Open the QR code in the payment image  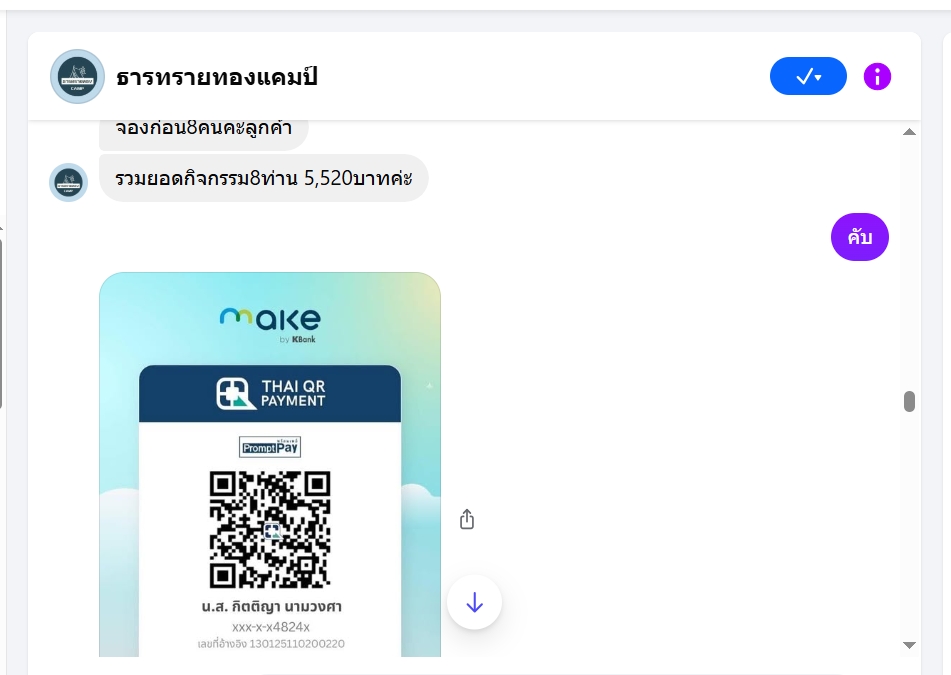tap(270, 529)
